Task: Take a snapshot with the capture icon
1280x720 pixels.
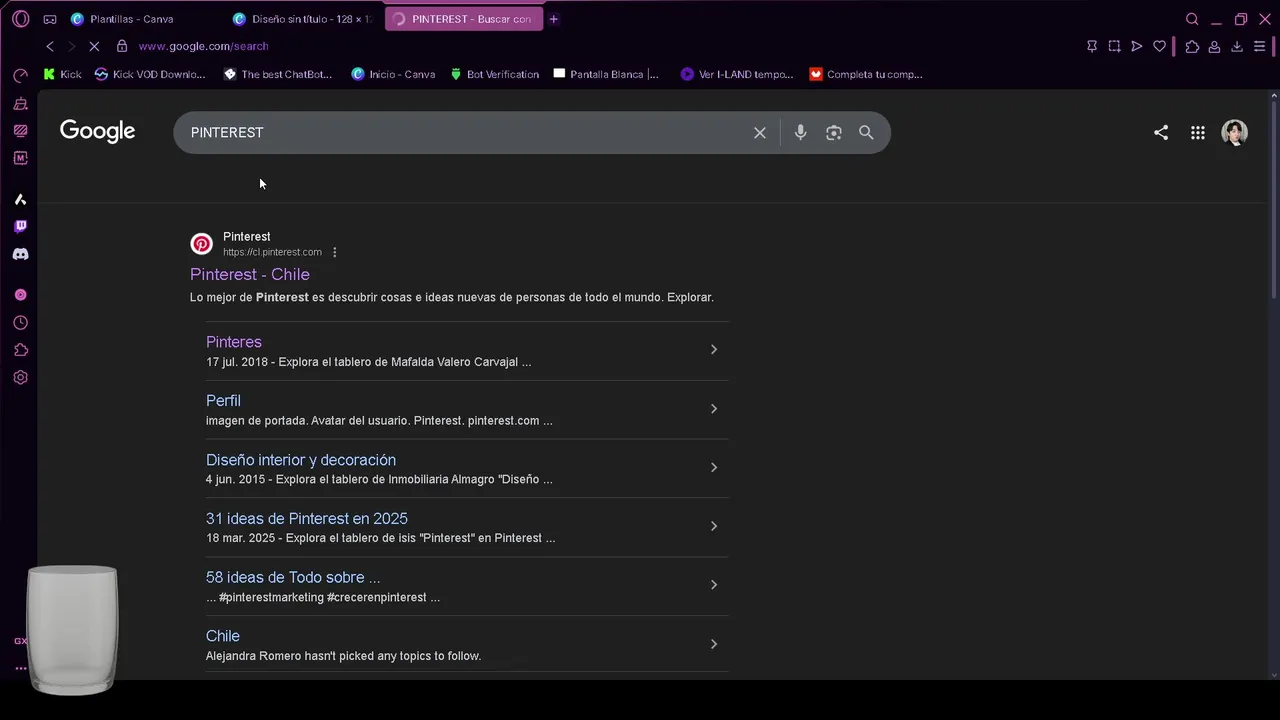Action: click(x=1114, y=46)
